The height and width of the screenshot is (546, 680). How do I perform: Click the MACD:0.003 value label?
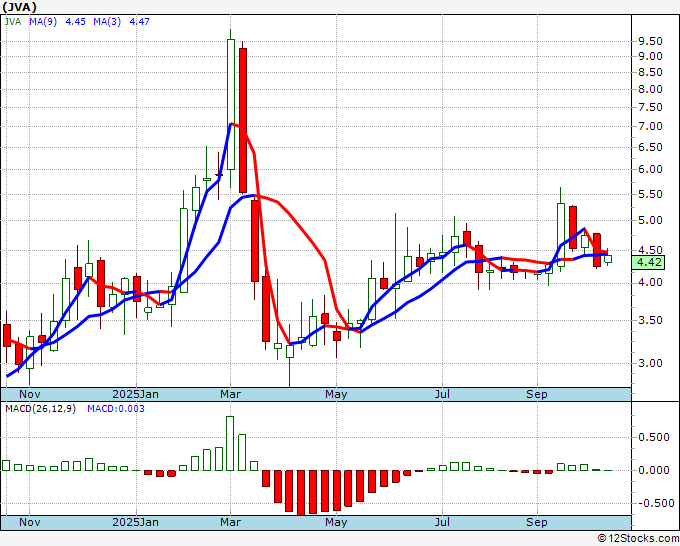pos(116,409)
